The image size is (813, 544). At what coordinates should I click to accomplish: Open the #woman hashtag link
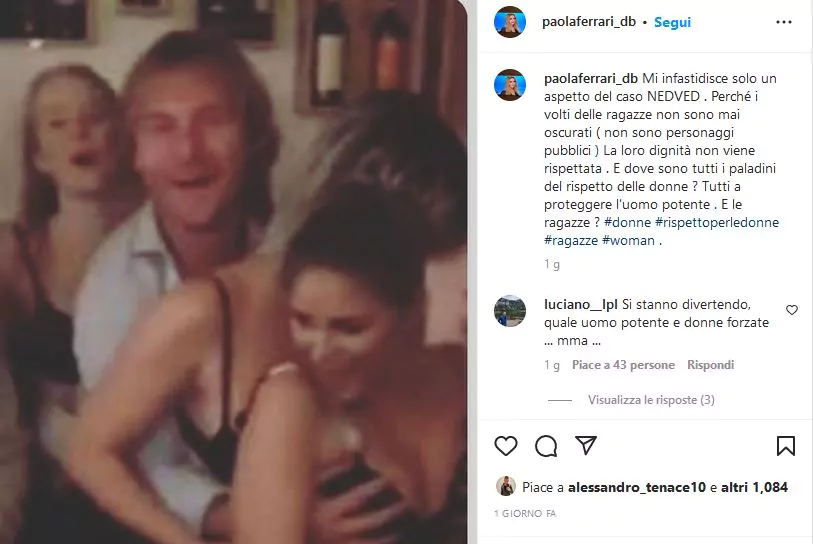pos(628,241)
